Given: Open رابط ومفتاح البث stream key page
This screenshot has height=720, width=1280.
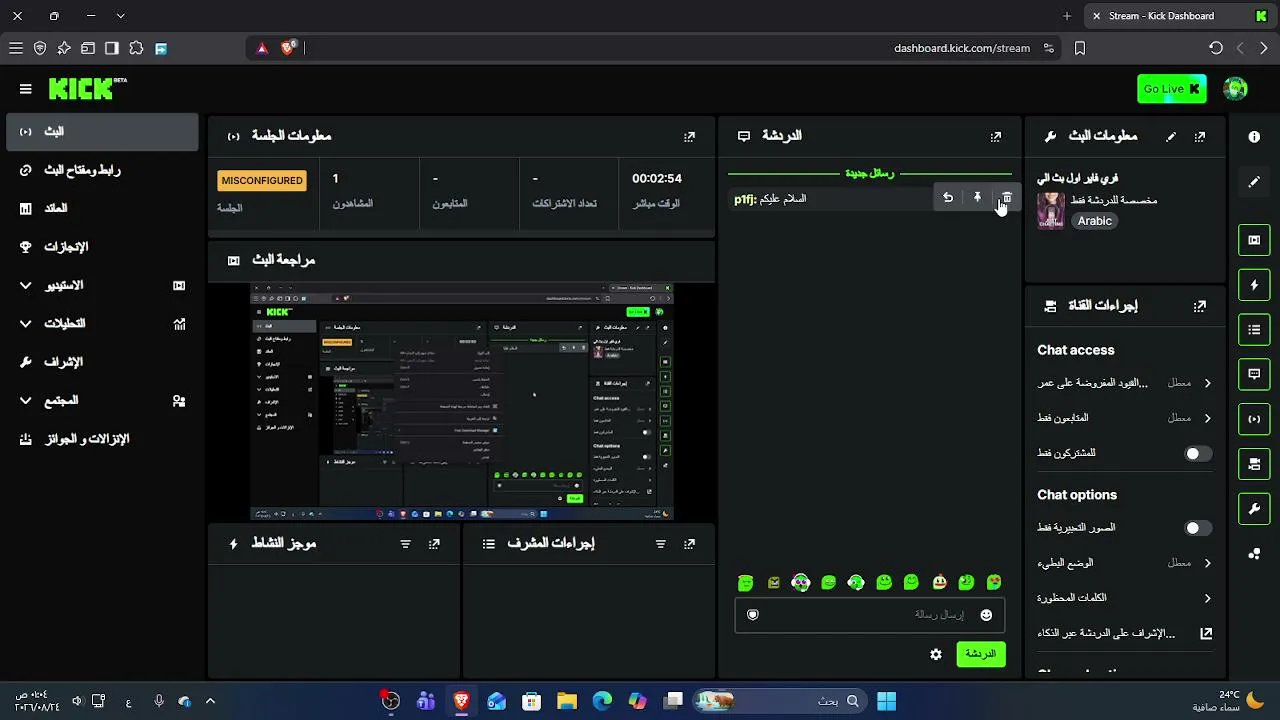Looking at the screenshot, I should [x=102, y=170].
